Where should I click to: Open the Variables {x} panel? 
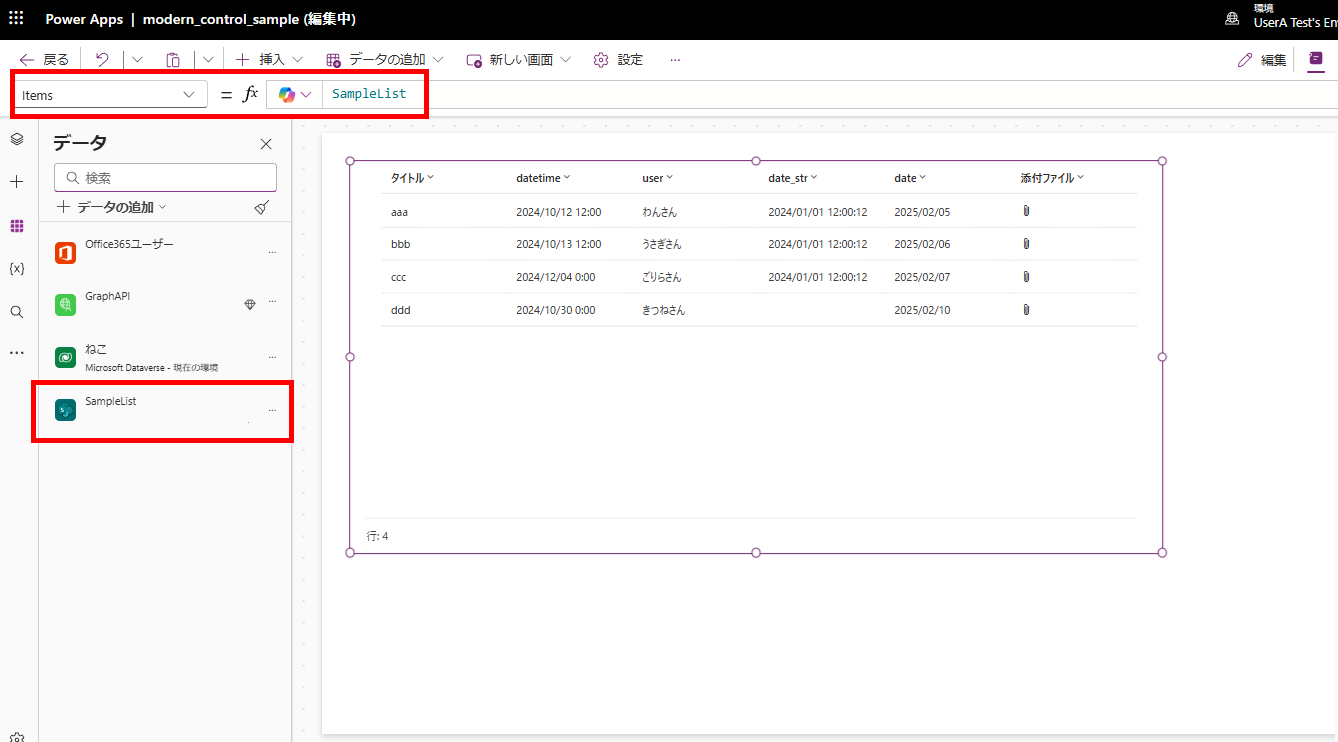(16, 267)
